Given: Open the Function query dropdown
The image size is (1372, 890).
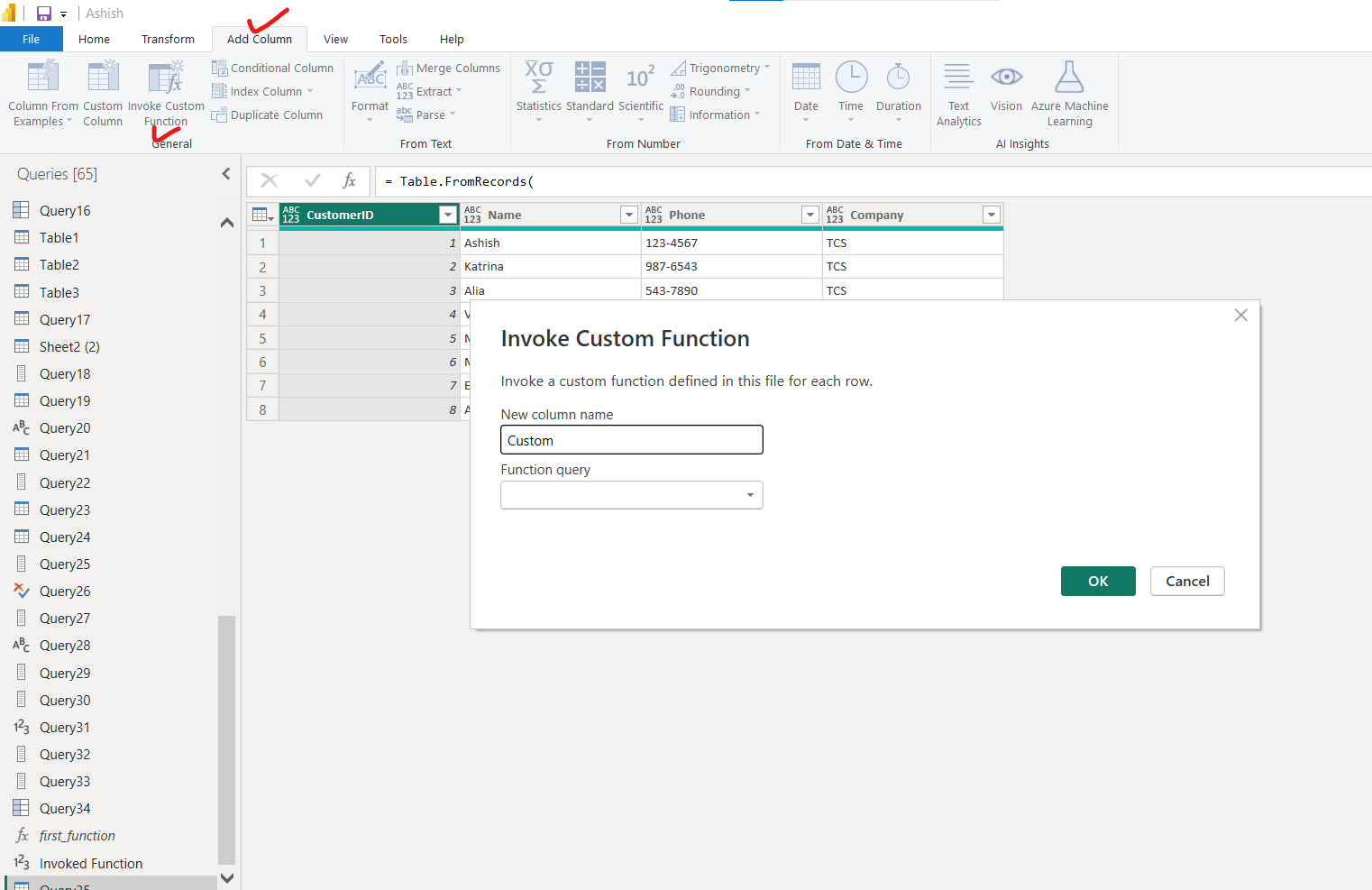Looking at the screenshot, I should click(749, 495).
